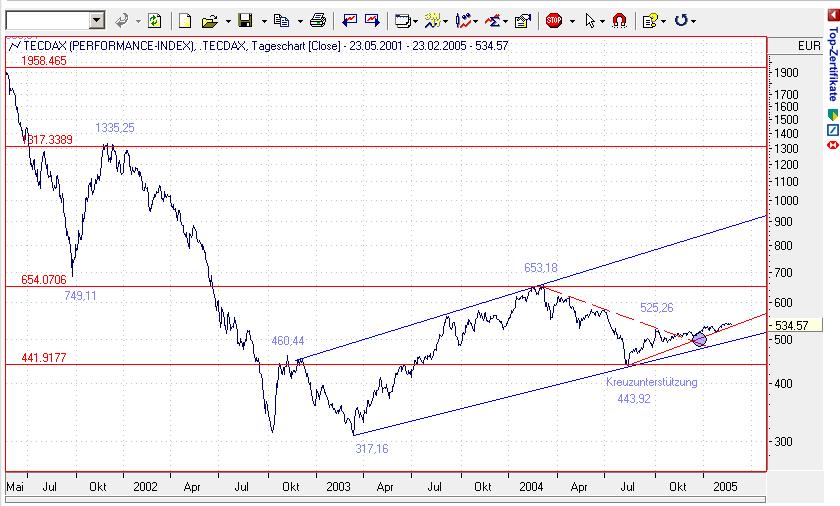The height and width of the screenshot is (506, 840).
Task: Select the mouse pointer cursor tool
Action: pyautogui.click(x=590, y=21)
